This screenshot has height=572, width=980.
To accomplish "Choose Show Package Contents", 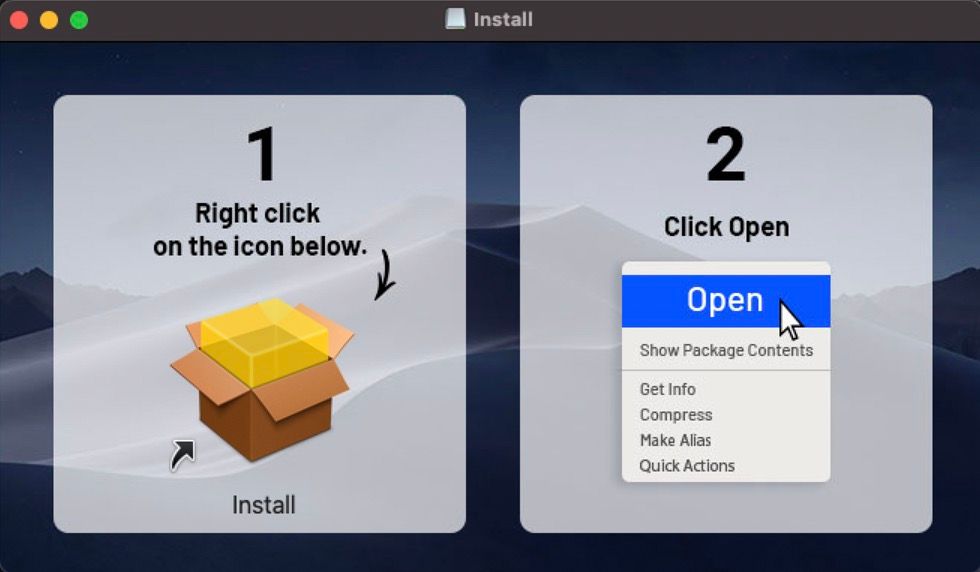I will [x=726, y=350].
